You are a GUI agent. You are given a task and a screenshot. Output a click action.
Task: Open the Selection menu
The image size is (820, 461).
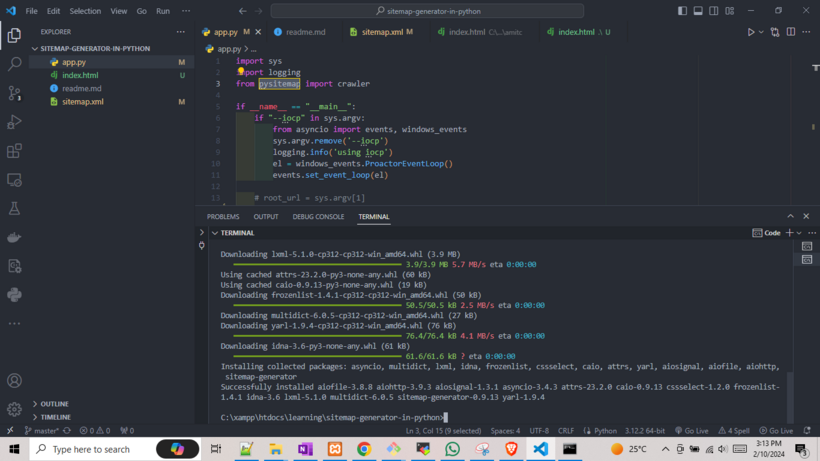point(85,11)
